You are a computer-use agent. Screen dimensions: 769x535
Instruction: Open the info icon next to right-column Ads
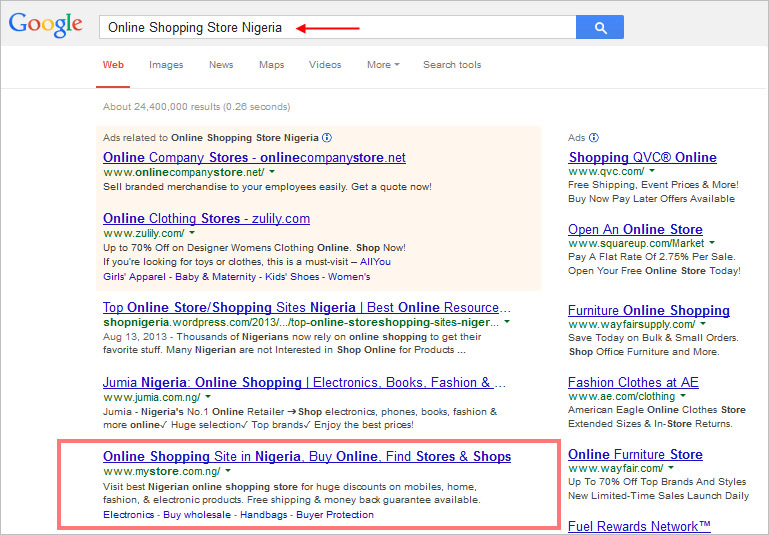(593, 138)
